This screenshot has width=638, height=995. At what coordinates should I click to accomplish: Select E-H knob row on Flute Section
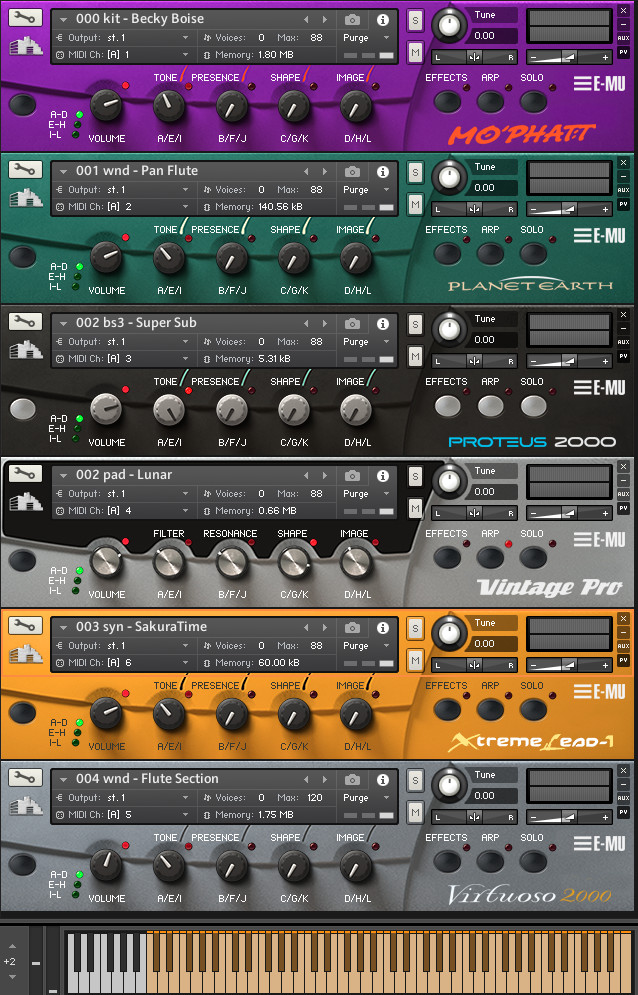[77, 885]
